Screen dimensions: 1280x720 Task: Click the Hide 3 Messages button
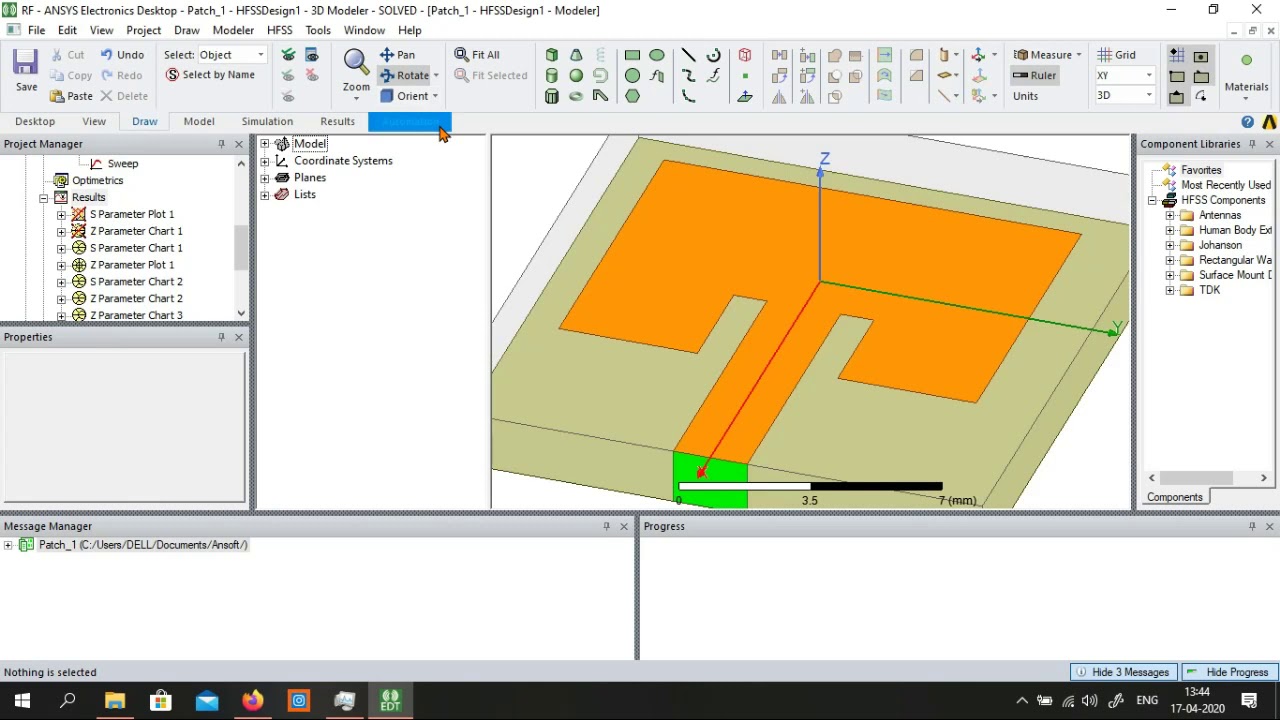point(1122,672)
